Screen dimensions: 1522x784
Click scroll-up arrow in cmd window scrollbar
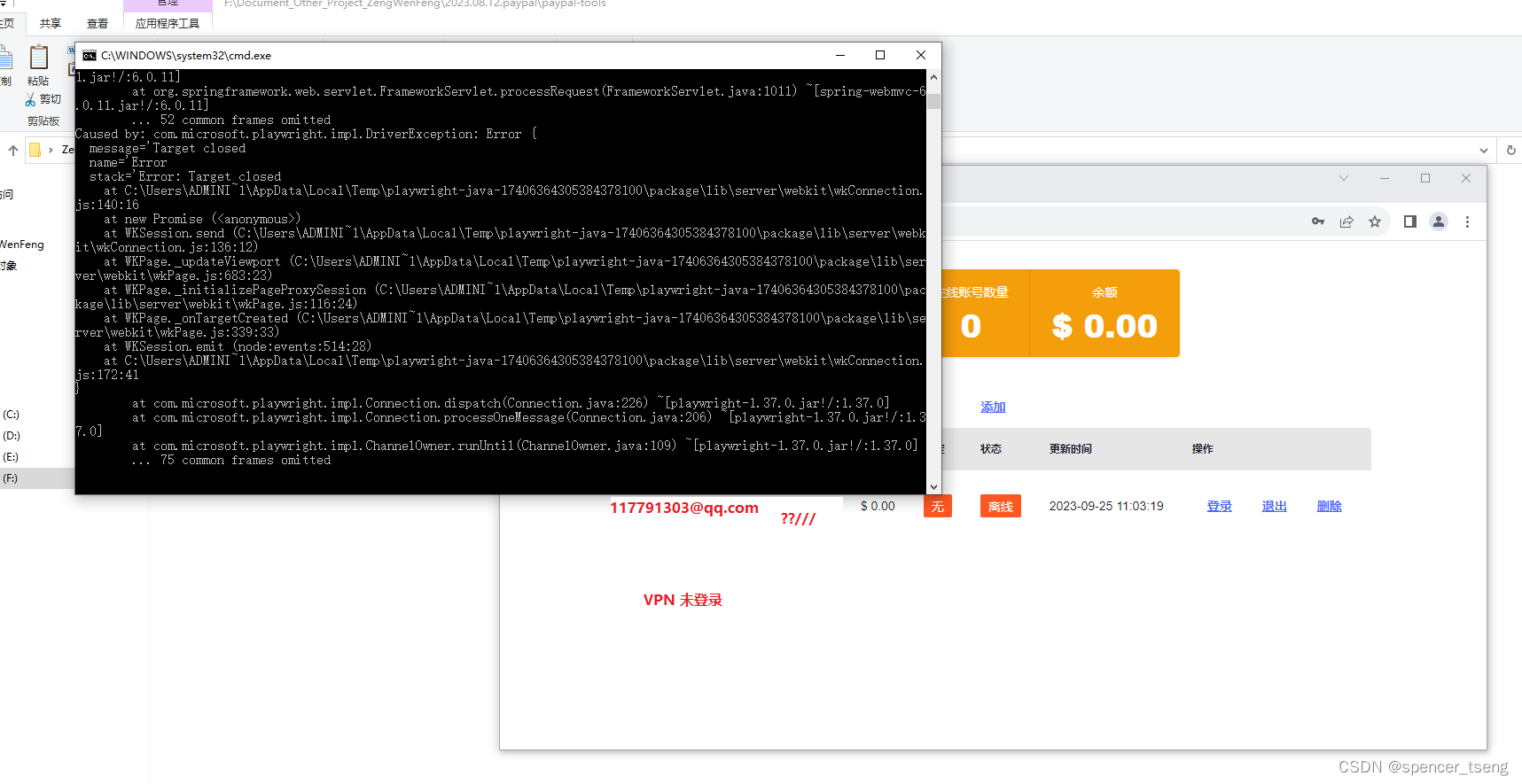point(933,77)
